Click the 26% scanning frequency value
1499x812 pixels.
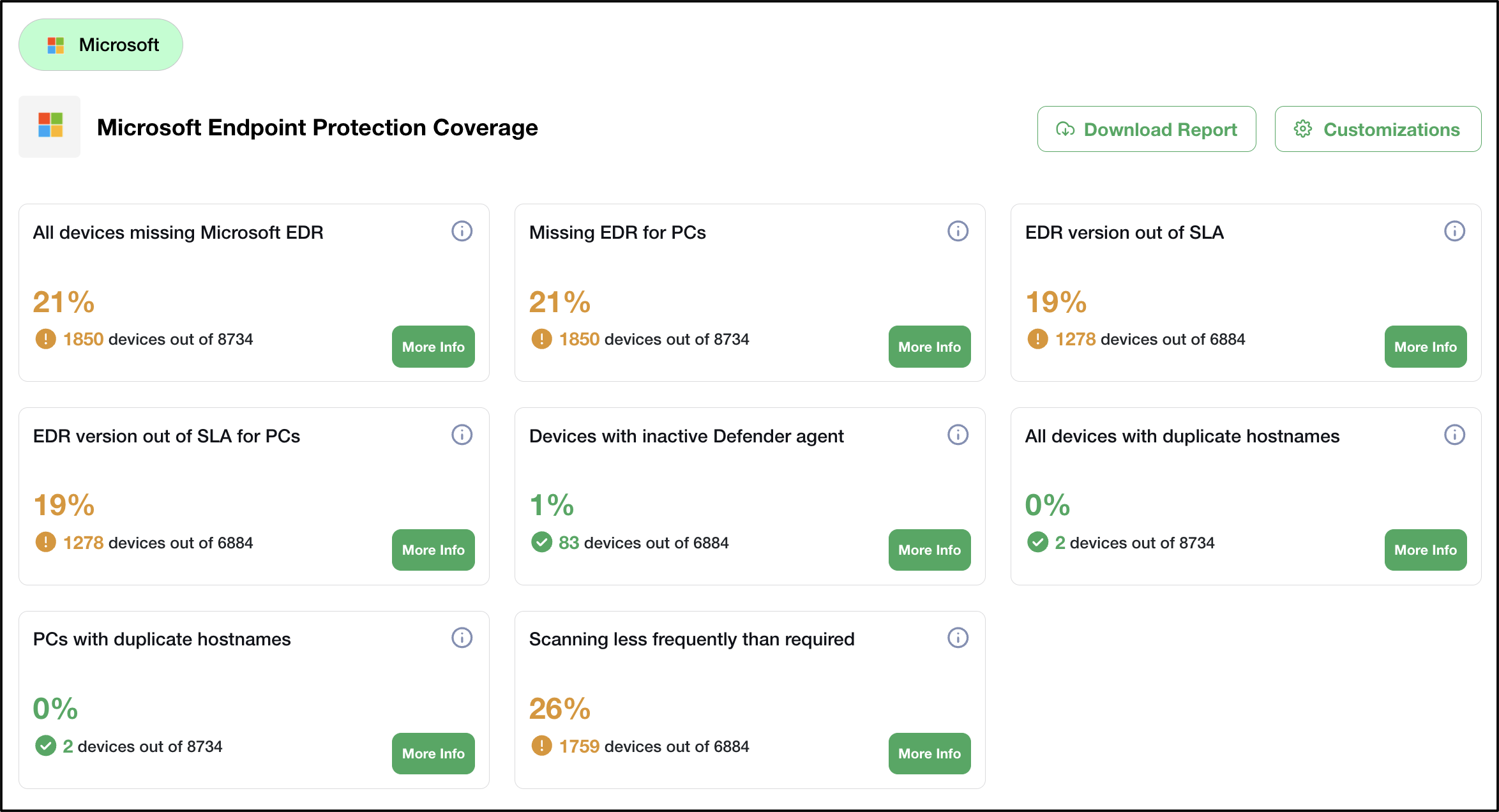coord(560,709)
